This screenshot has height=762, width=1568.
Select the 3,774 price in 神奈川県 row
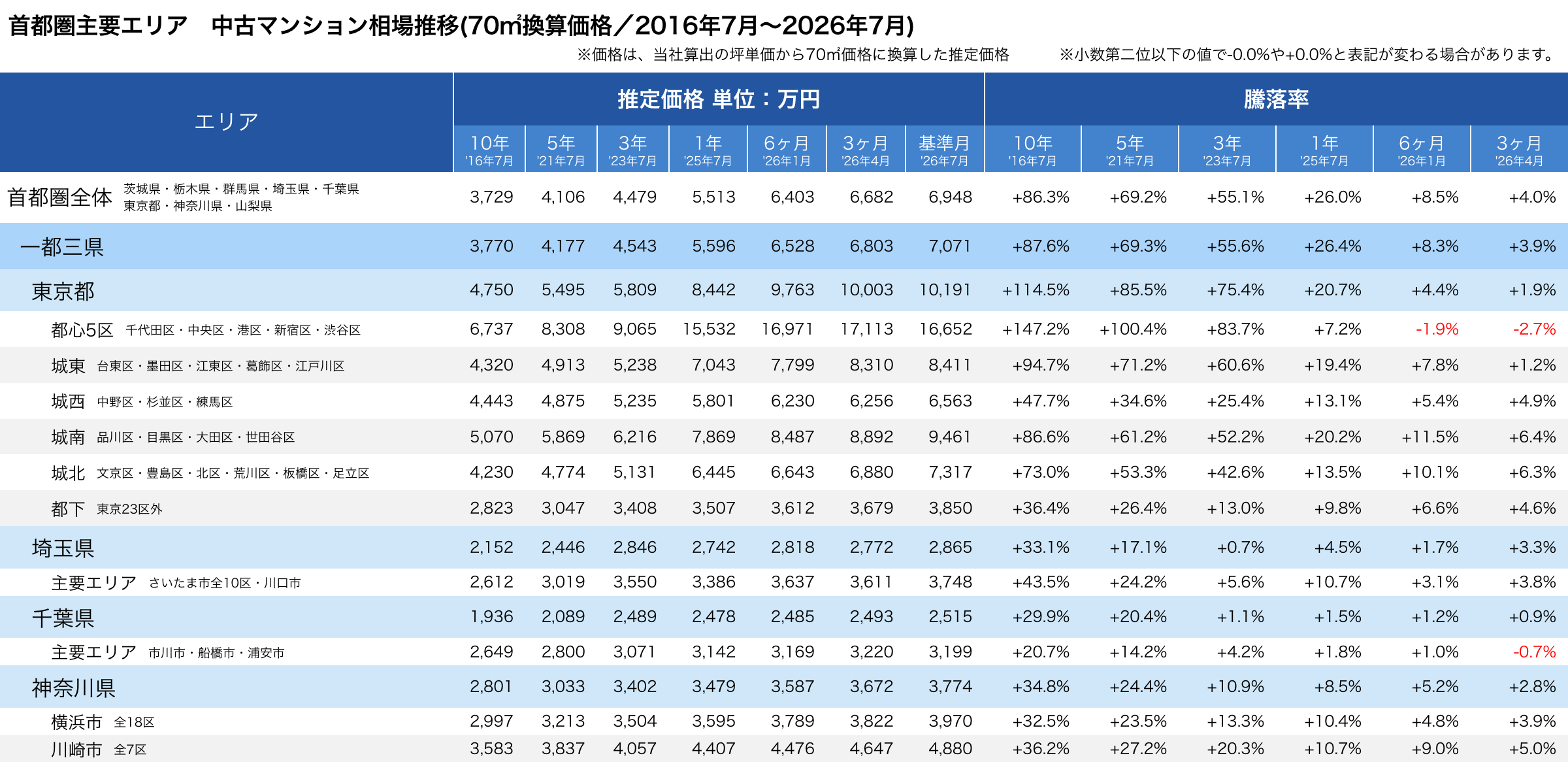[950, 687]
